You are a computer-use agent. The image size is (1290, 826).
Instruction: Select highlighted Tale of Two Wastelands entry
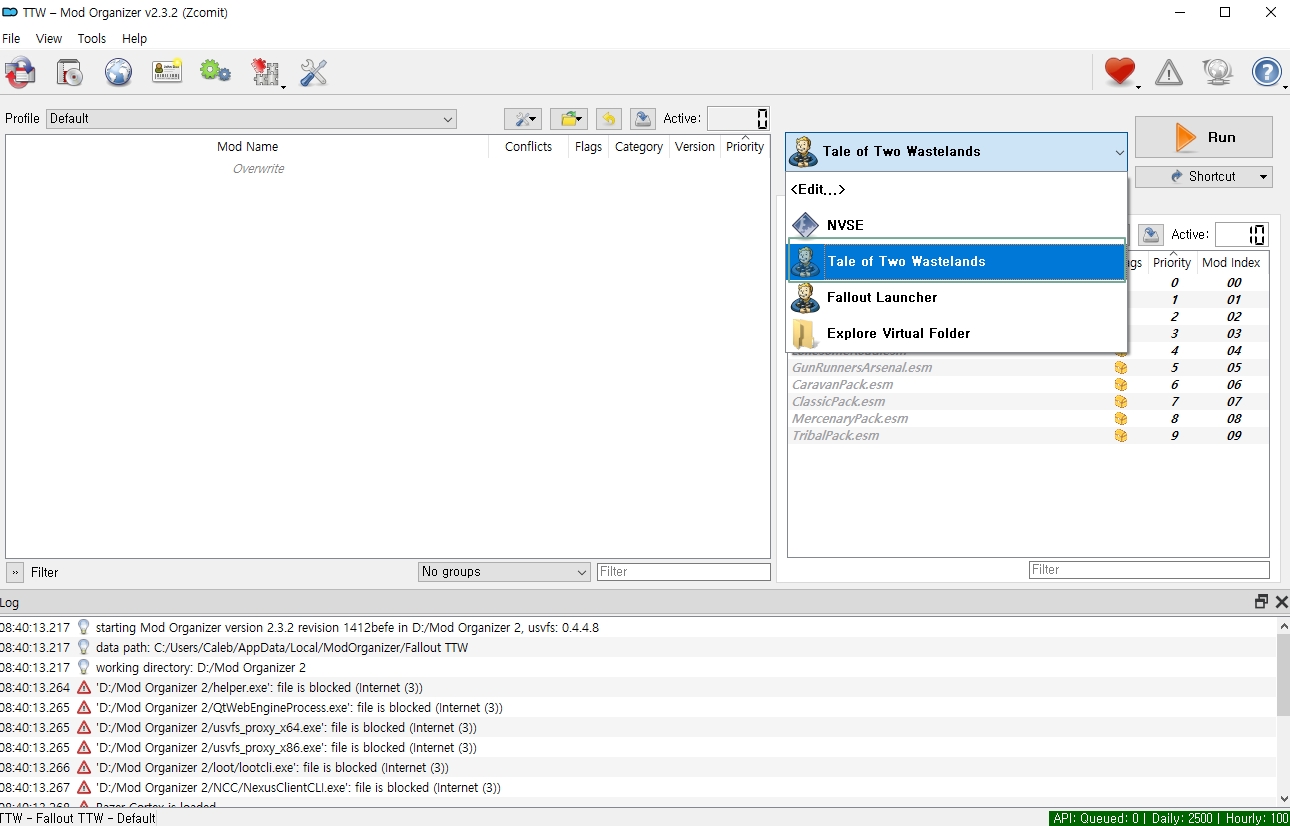957,261
